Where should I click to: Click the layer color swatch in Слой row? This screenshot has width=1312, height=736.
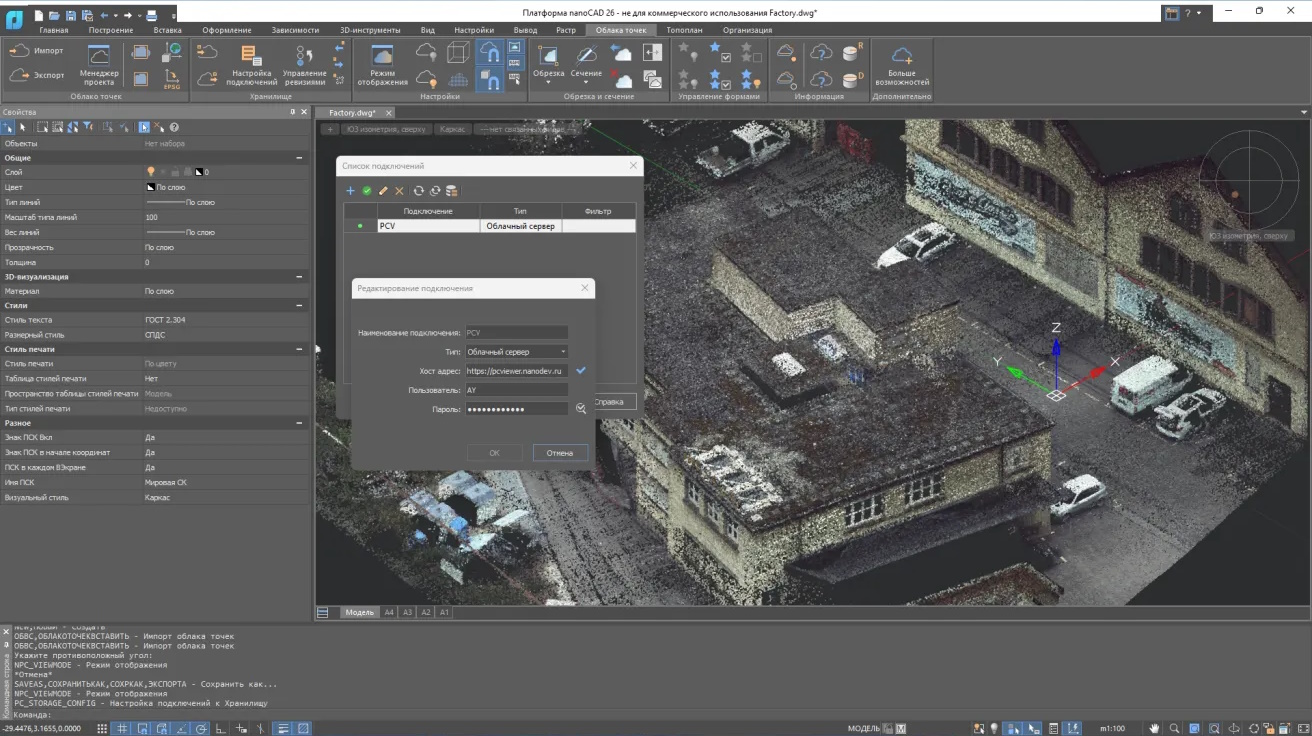(x=198, y=172)
